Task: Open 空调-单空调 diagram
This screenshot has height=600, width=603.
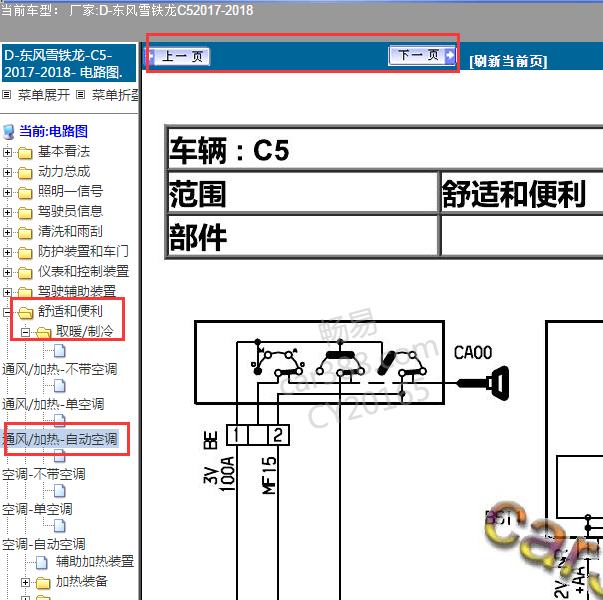Action: [37, 509]
